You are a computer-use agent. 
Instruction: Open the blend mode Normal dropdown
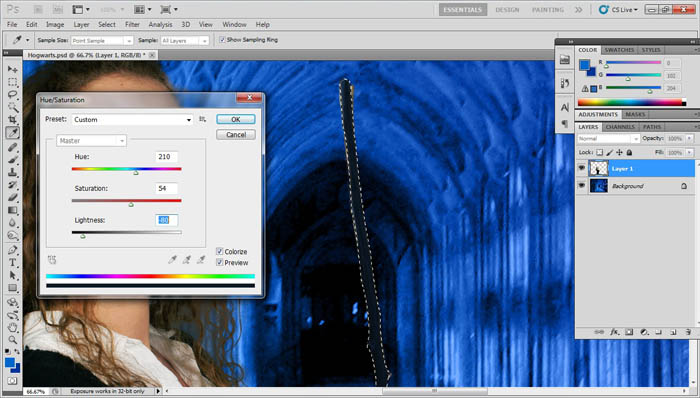point(608,139)
